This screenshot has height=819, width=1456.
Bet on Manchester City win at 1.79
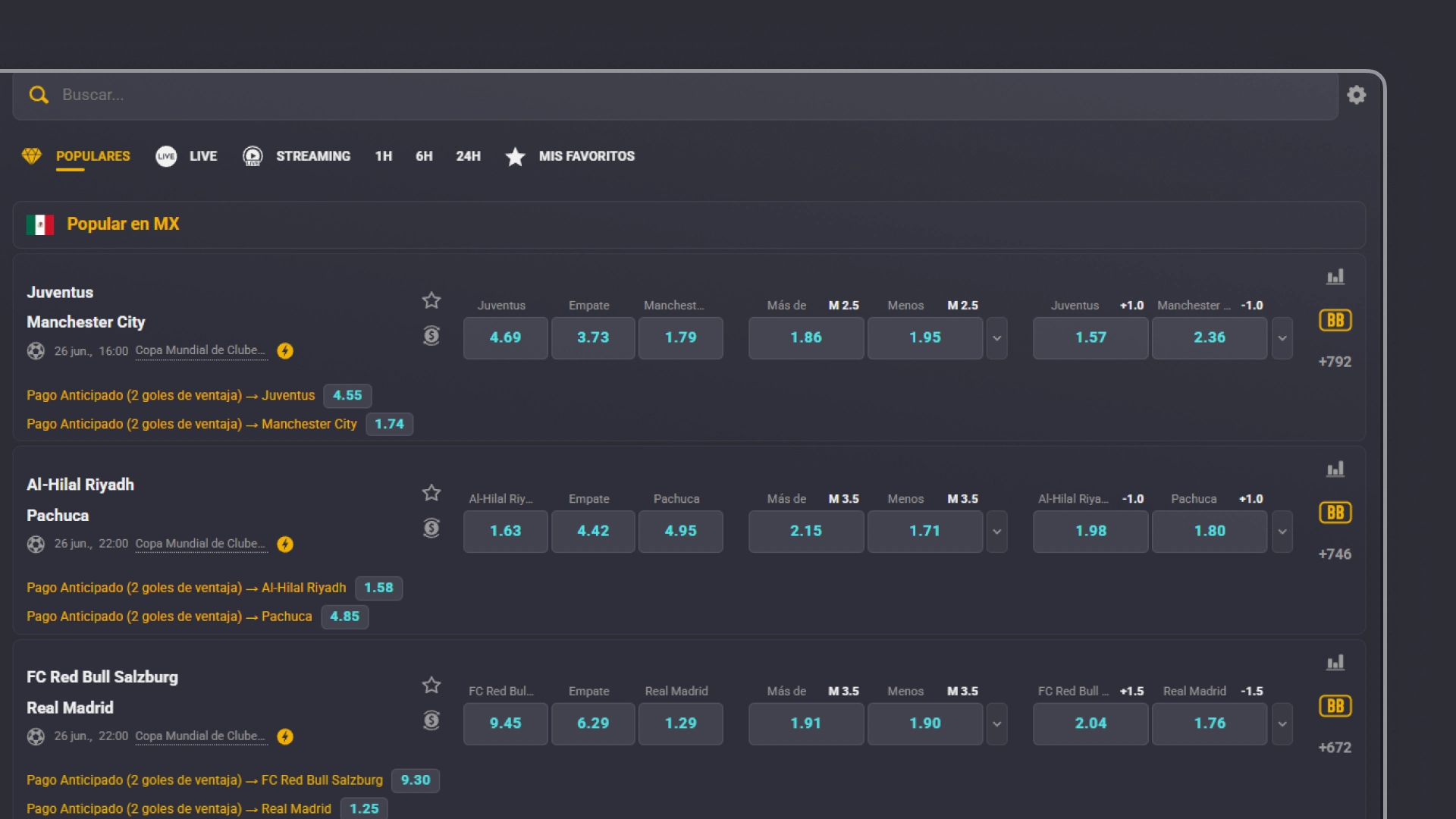pos(681,338)
